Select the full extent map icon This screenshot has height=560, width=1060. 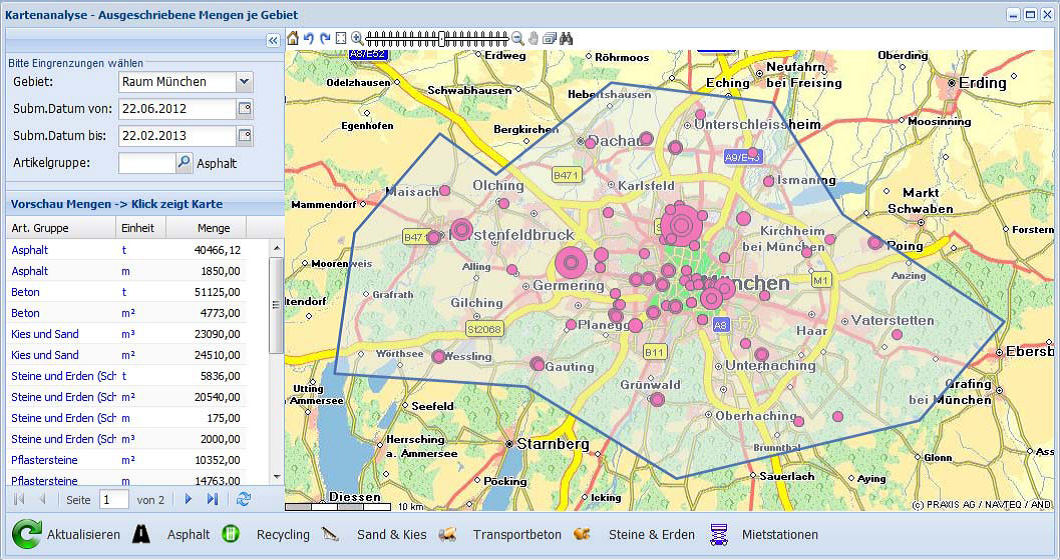[341, 38]
